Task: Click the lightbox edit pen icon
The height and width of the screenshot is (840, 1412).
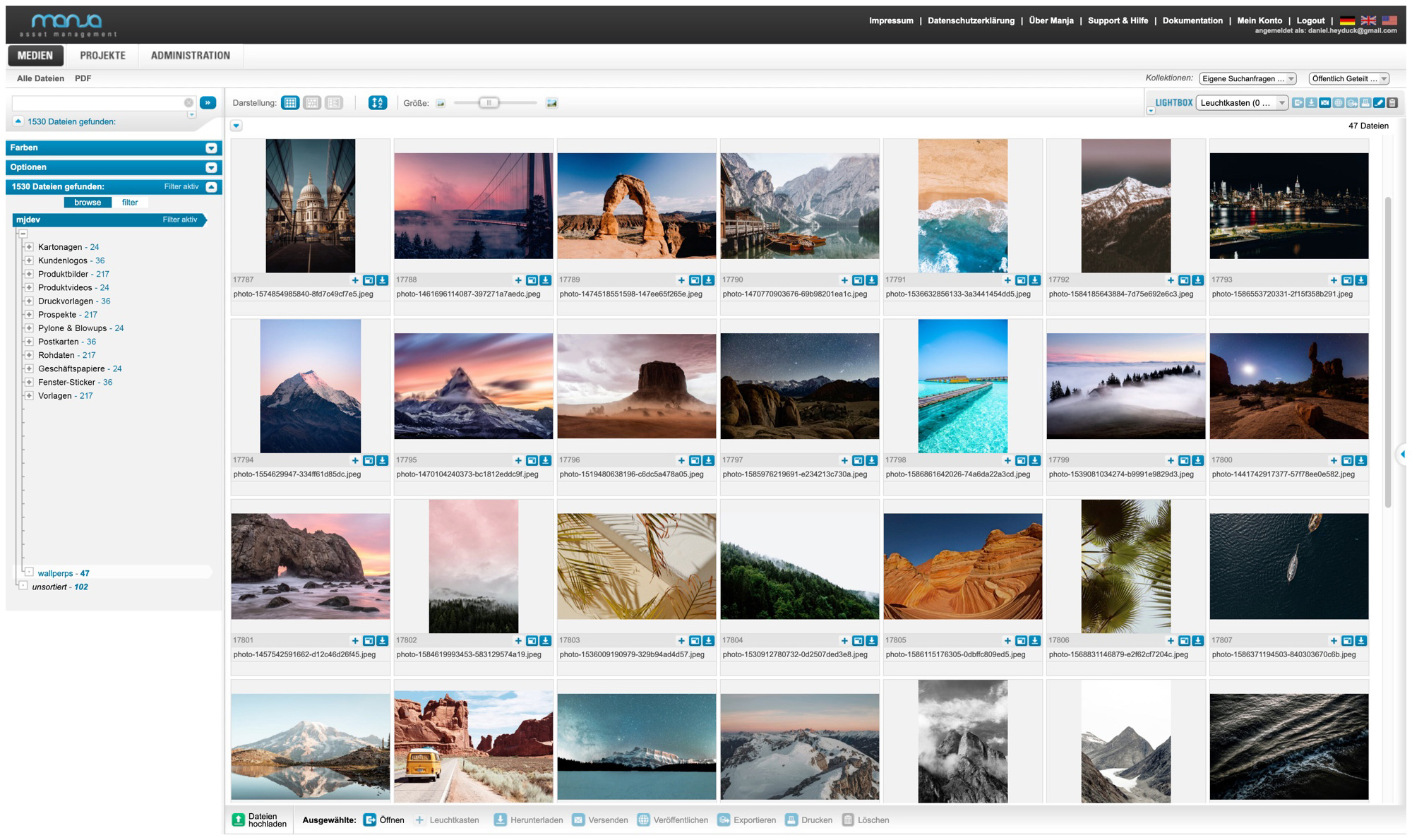Action: (1379, 103)
